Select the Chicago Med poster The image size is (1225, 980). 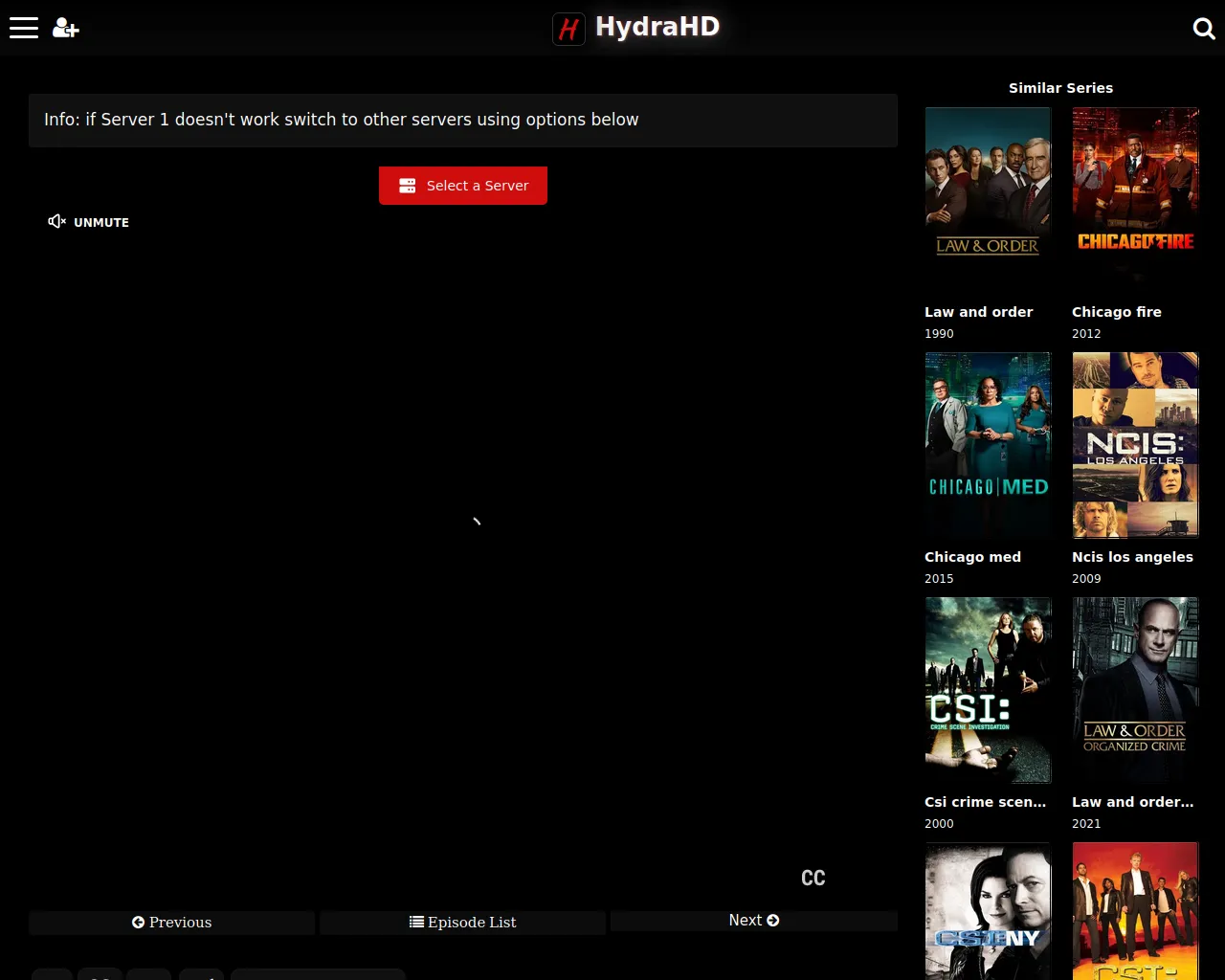988,445
